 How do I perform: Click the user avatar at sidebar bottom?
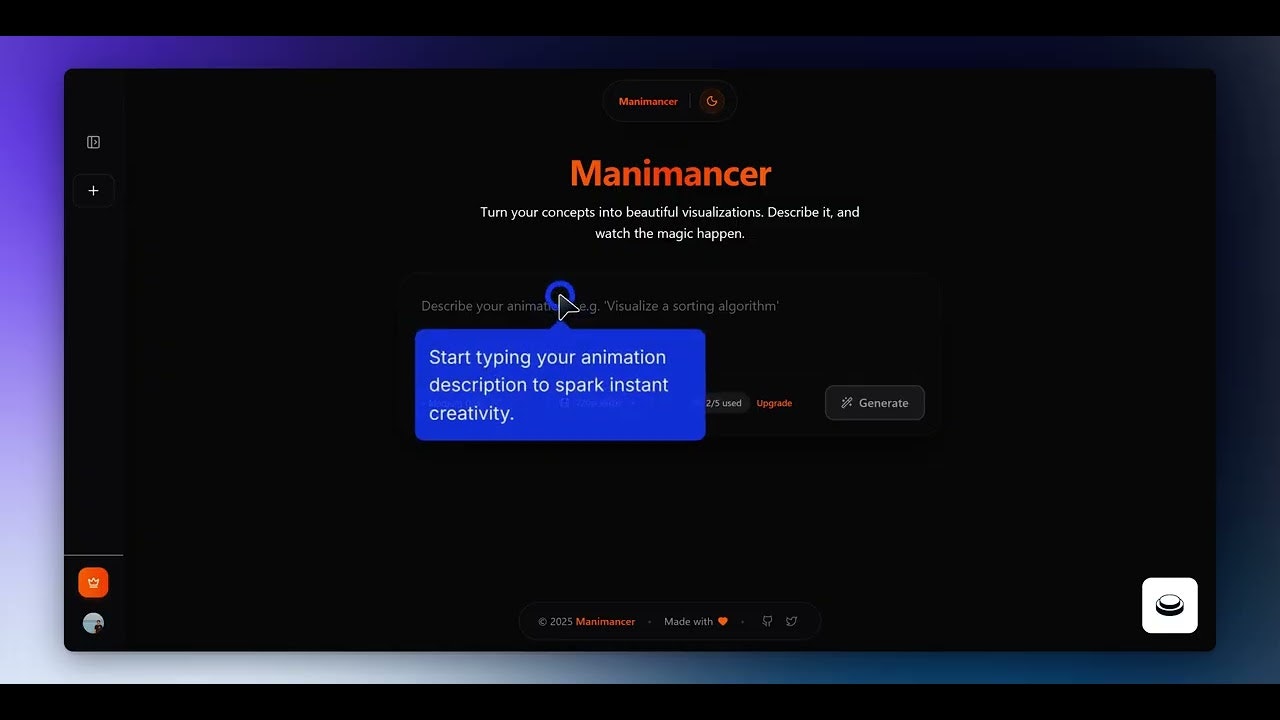(x=92, y=622)
